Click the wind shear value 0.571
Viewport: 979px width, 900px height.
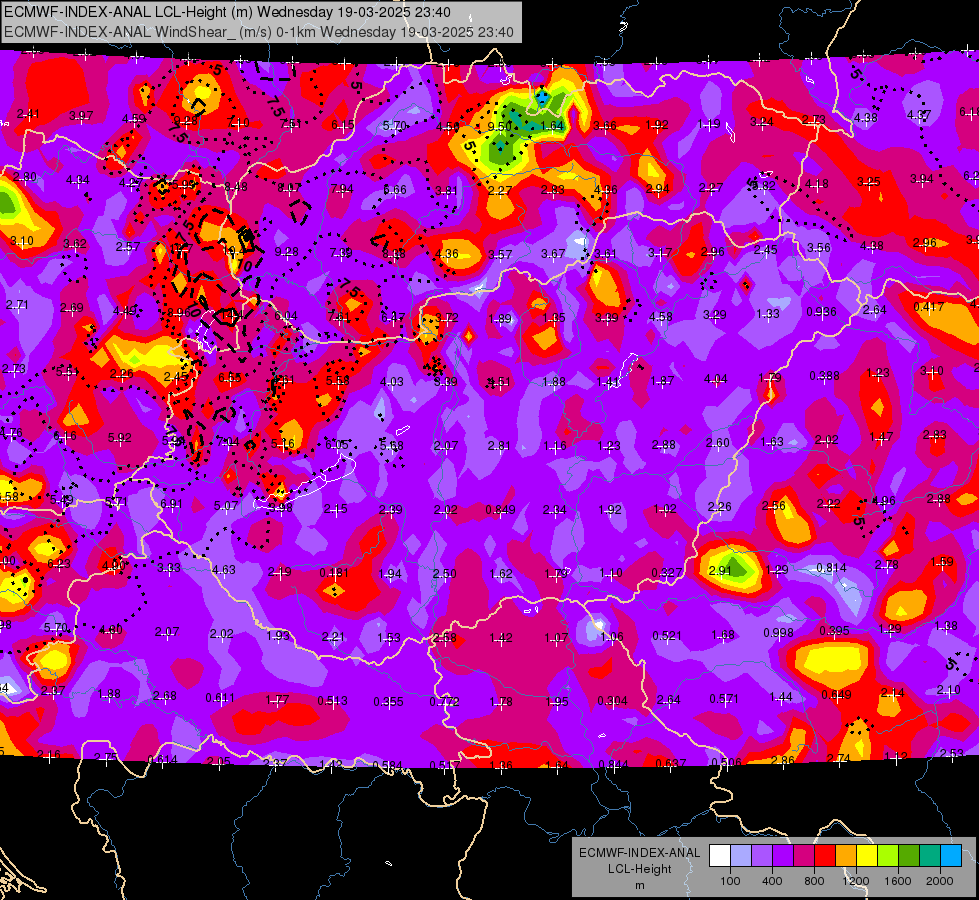pos(724,699)
